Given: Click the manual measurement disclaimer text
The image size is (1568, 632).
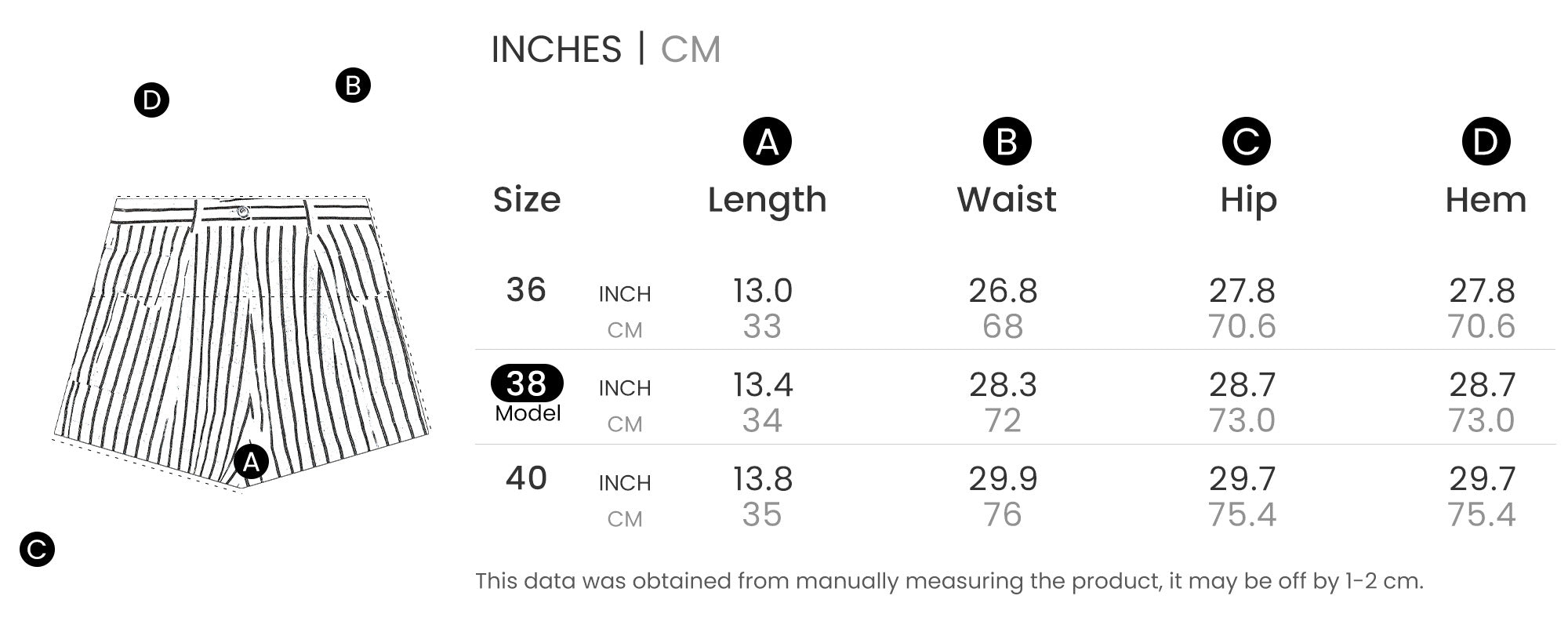Looking at the screenshot, I should 949,581.
